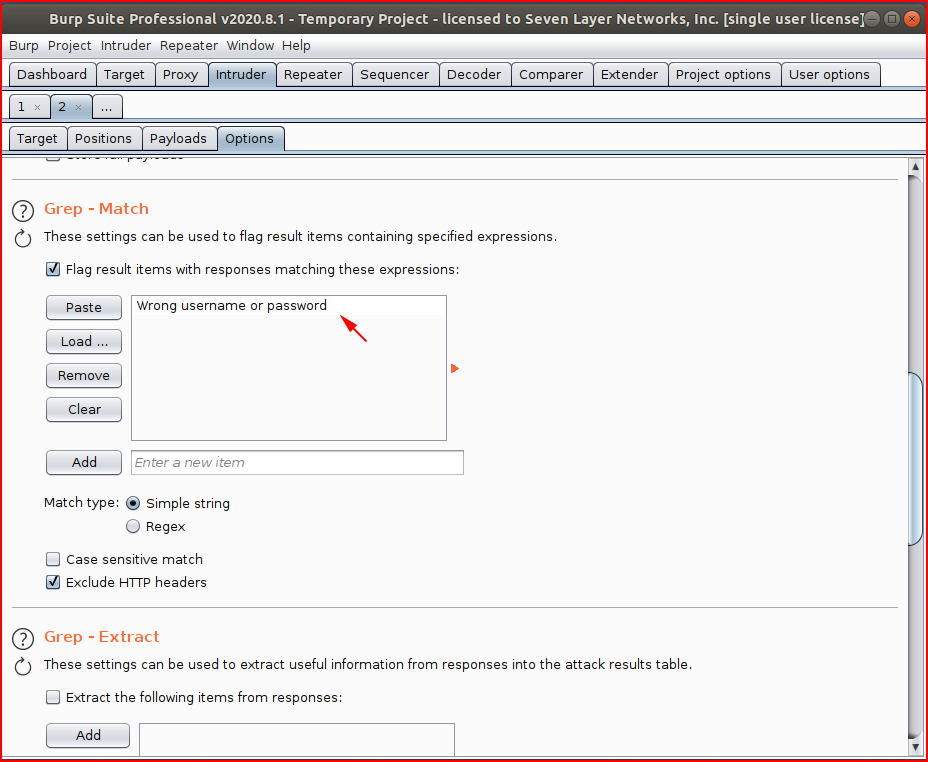Go to the Proxy tab

coord(181,75)
